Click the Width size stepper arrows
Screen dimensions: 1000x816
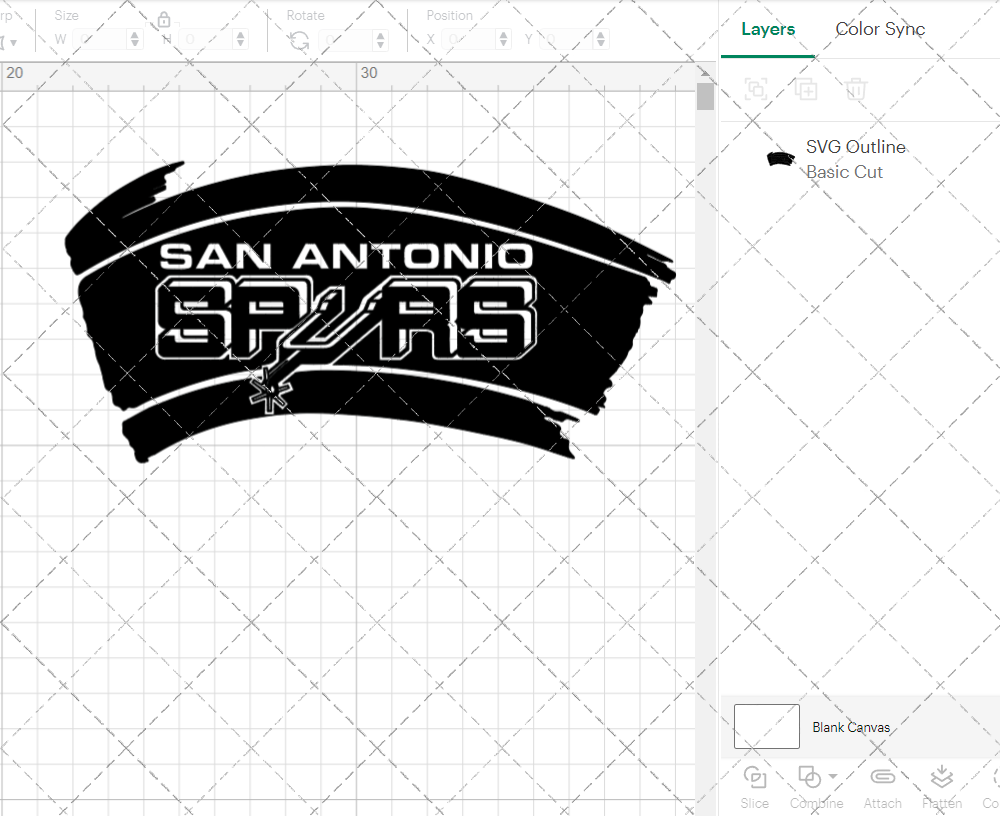click(x=135, y=40)
